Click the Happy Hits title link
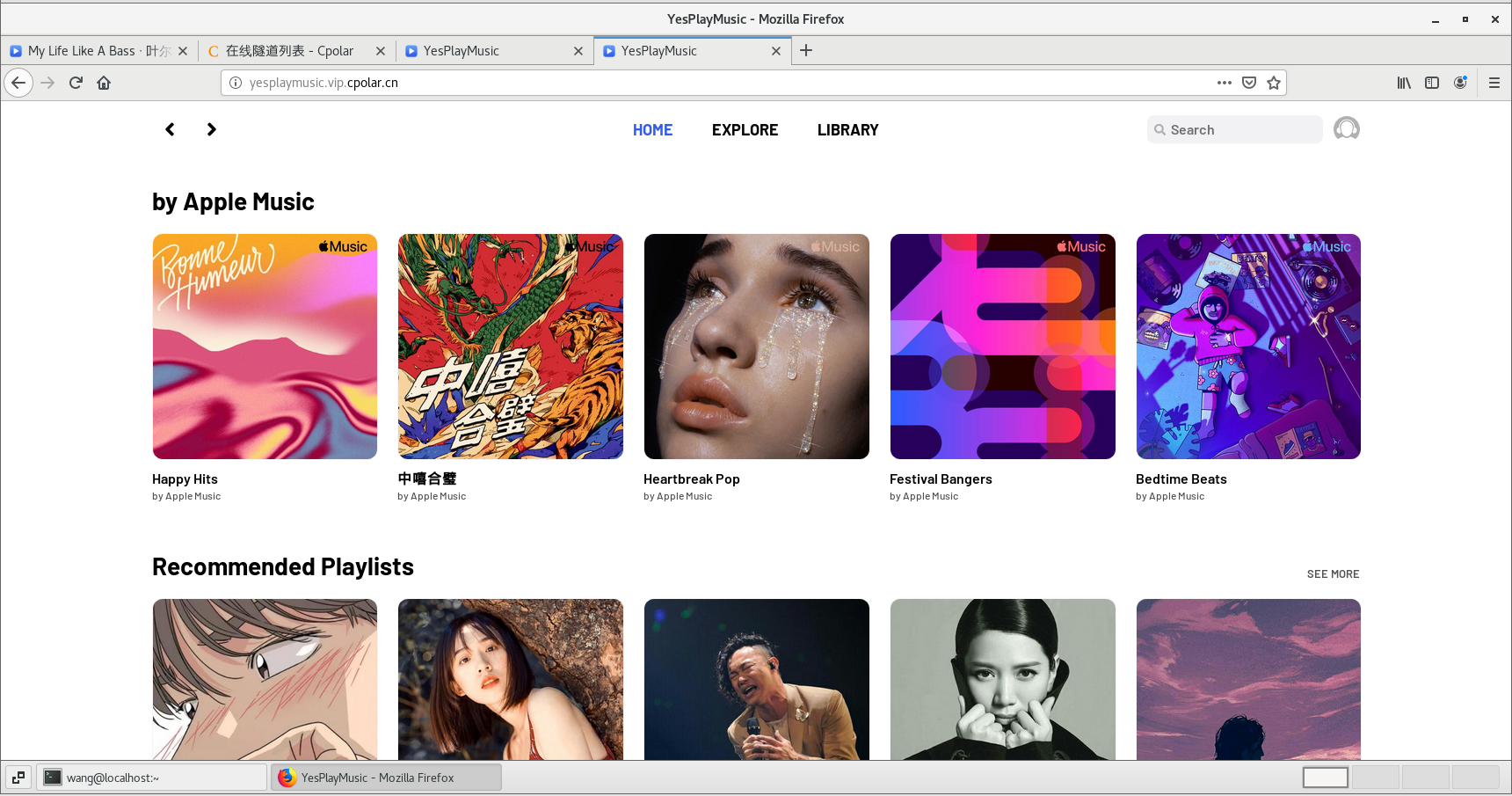 point(185,479)
